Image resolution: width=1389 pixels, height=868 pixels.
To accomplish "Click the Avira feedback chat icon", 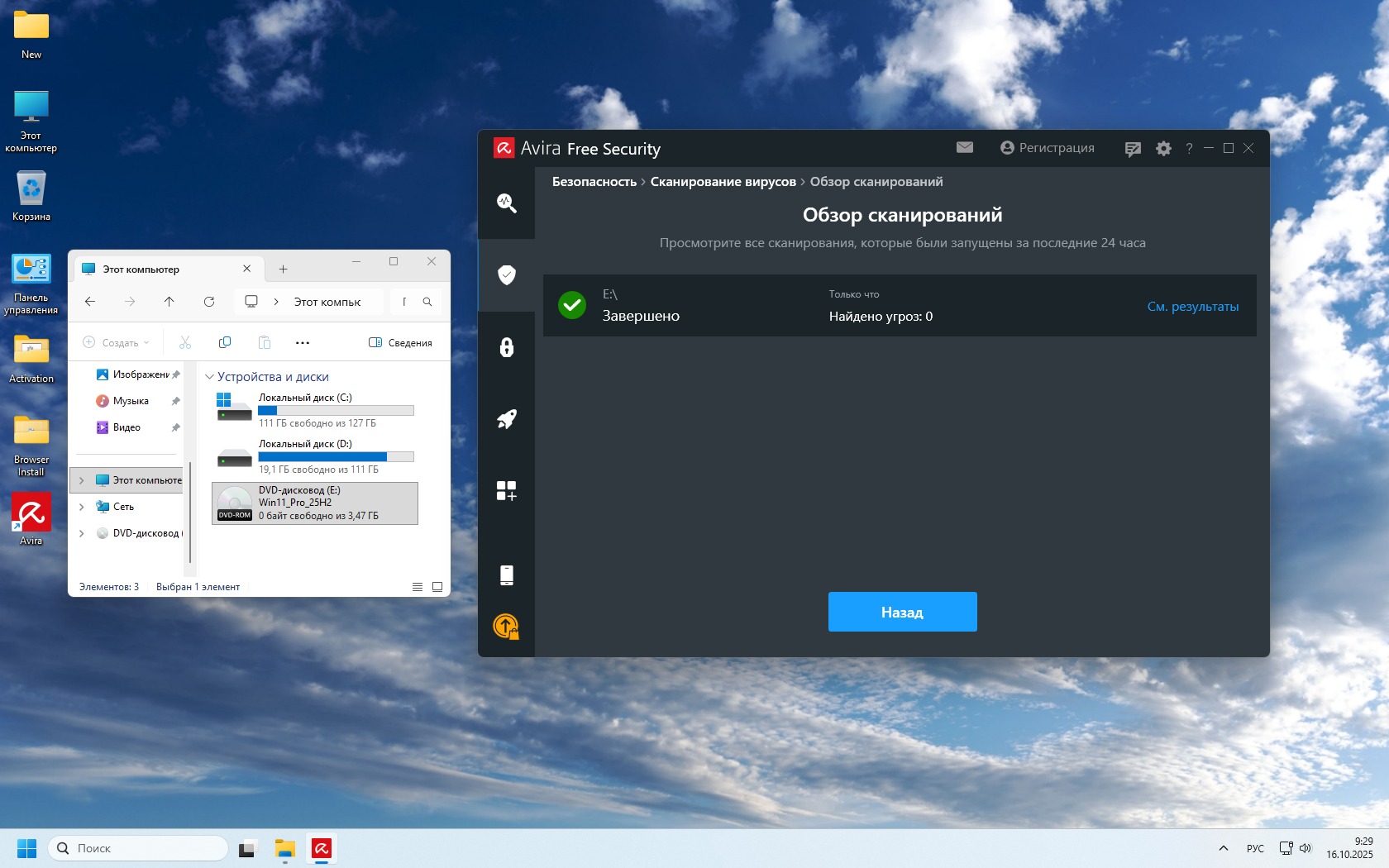I will pyautogui.click(x=1133, y=149).
